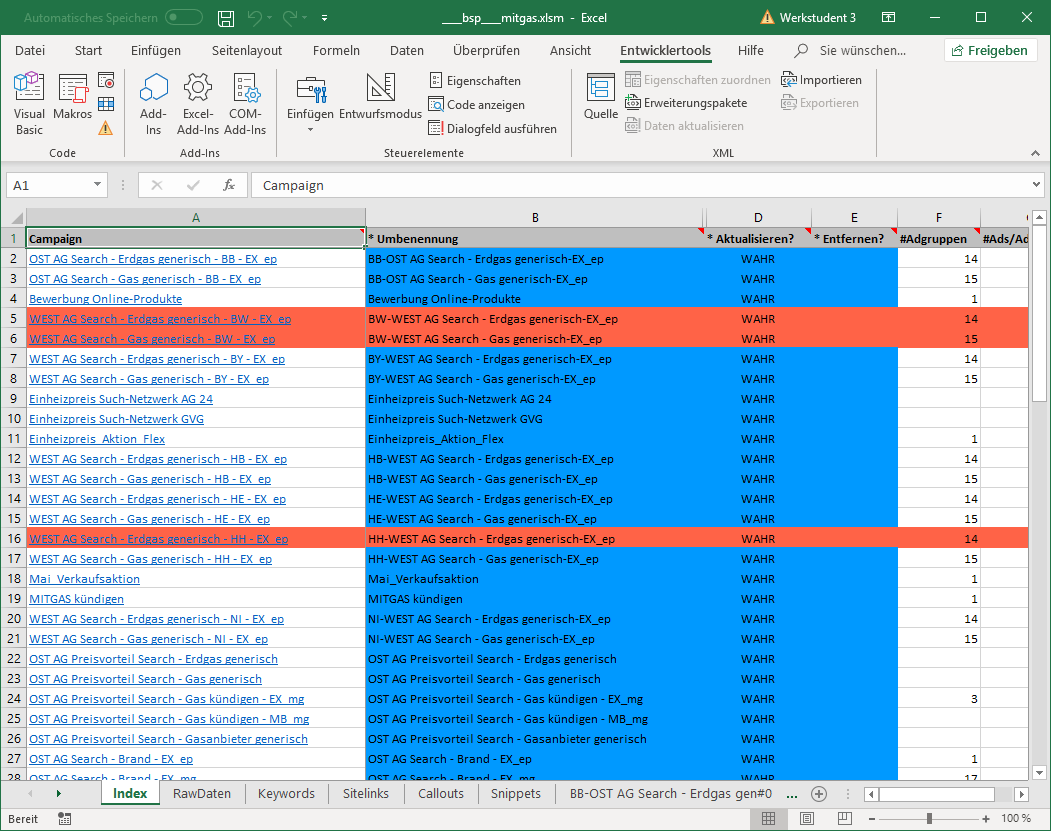Image resolution: width=1051 pixels, height=831 pixels.
Task: Click the zoom slider in status bar
Action: tap(930, 818)
